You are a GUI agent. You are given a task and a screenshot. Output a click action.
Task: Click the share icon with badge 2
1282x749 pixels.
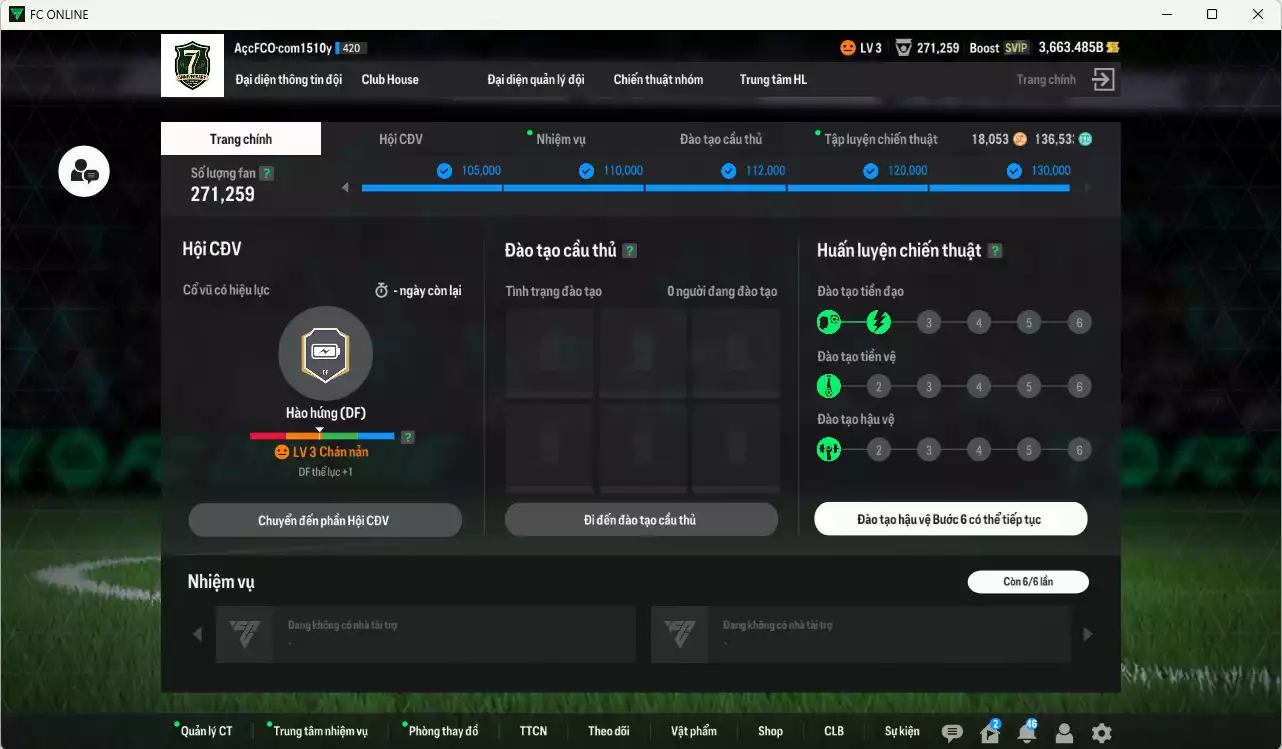990,732
